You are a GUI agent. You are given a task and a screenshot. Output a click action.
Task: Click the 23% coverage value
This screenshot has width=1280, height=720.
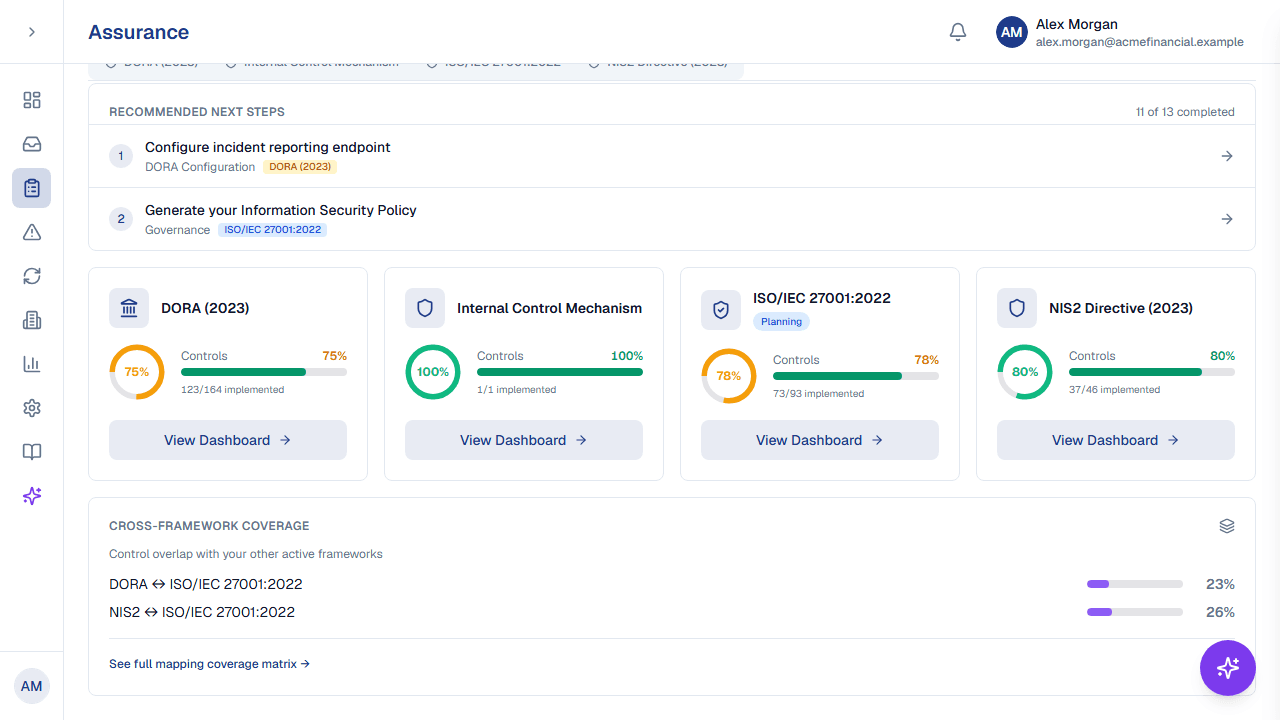(x=1220, y=584)
